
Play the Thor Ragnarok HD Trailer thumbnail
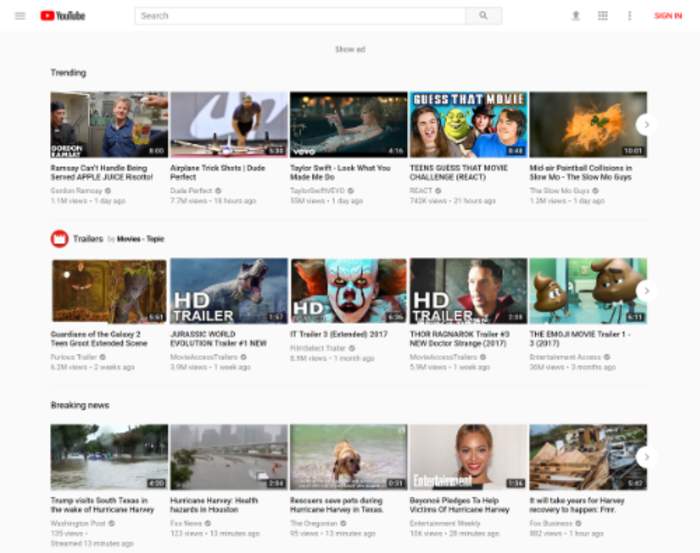pyautogui.click(x=468, y=291)
